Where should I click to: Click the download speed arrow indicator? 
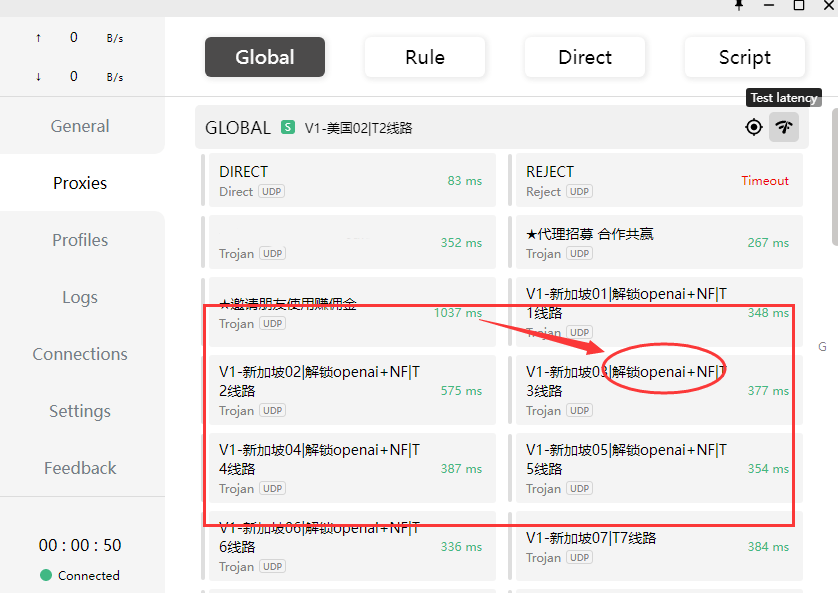click(38, 77)
